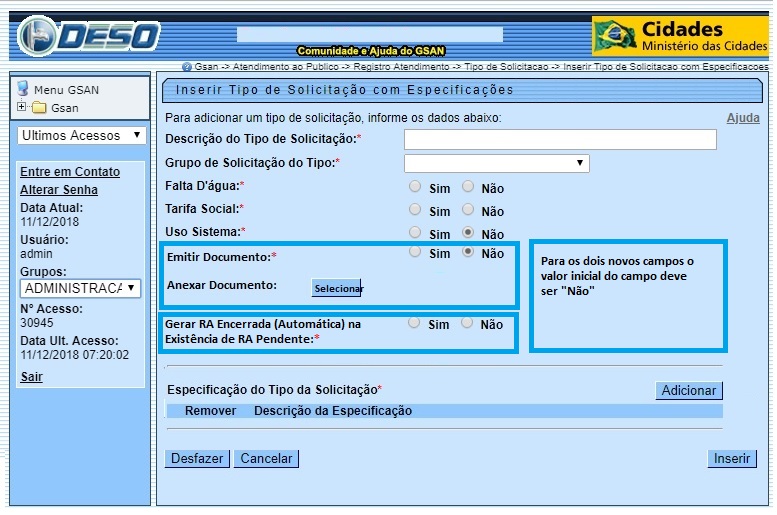777x515 pixels.
Task: Click Descrição do Tipo de Solicitação field
Action: click(560, 139)
